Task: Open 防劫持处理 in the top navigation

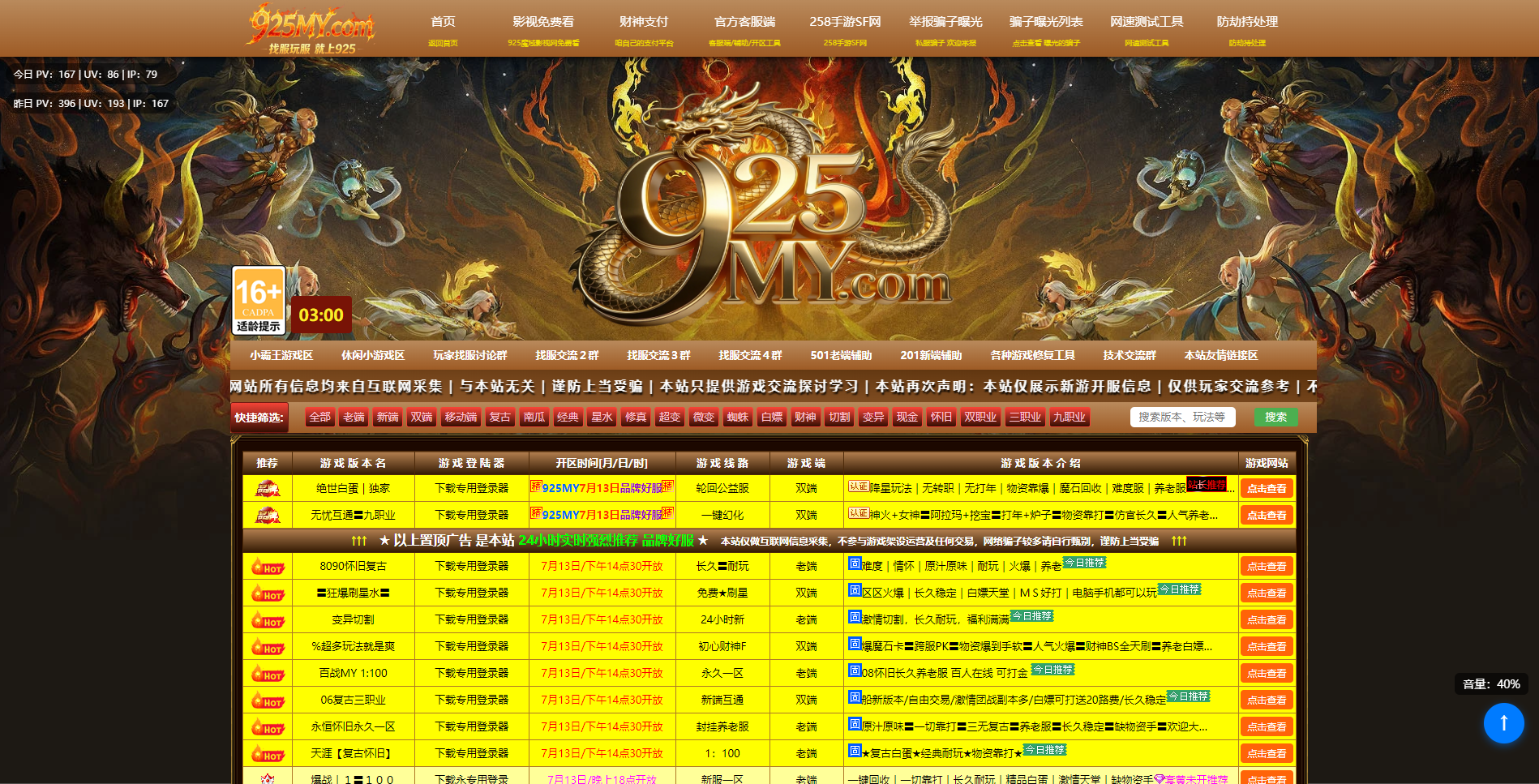Action: tap(1247, 22)
